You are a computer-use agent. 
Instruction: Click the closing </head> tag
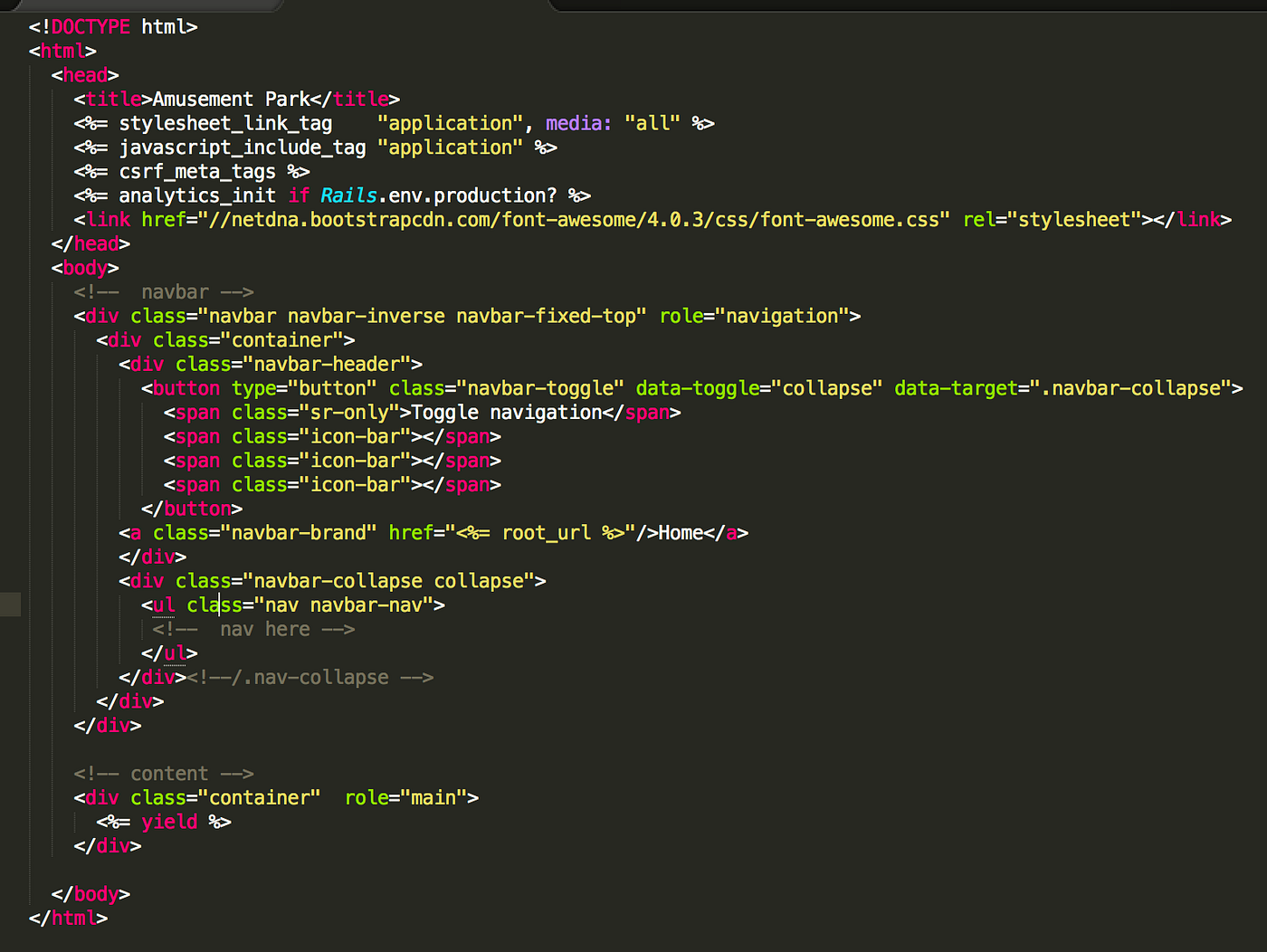tap(90, 244)
